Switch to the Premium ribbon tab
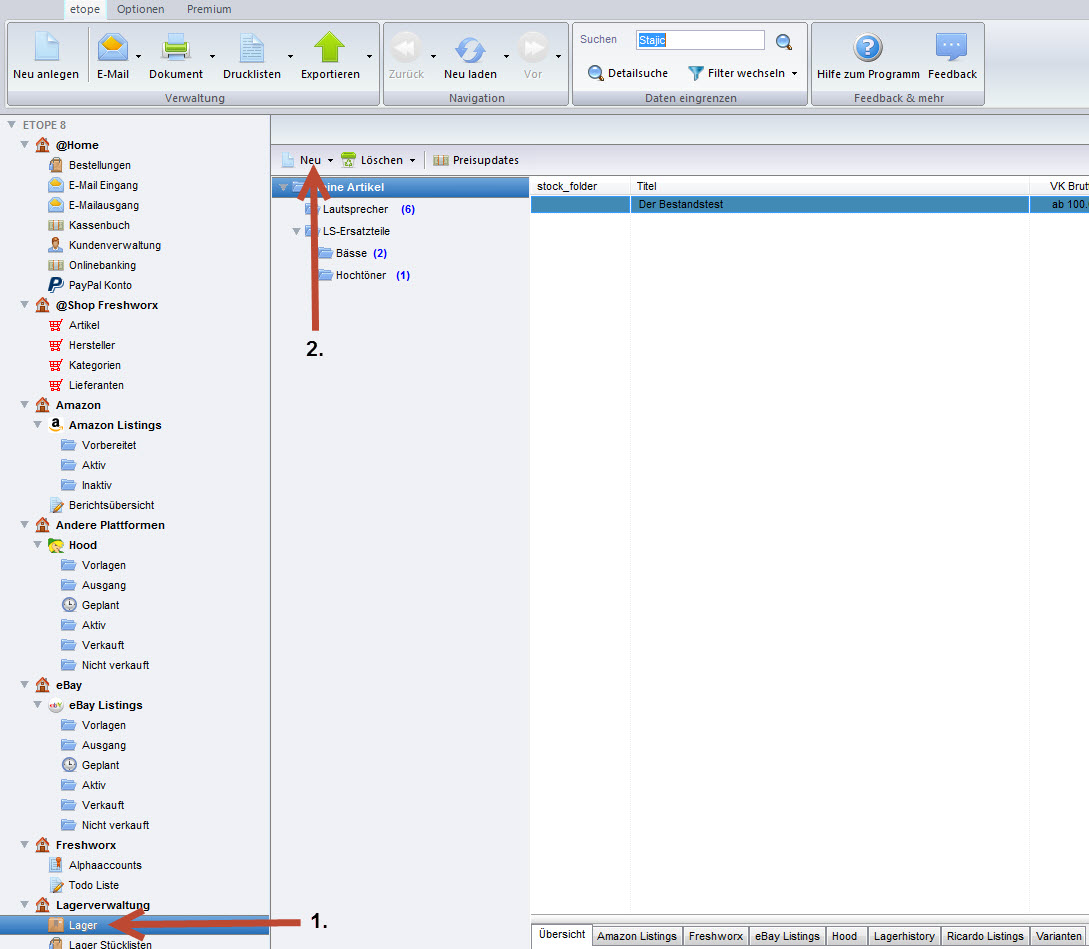 click(209, 9)
